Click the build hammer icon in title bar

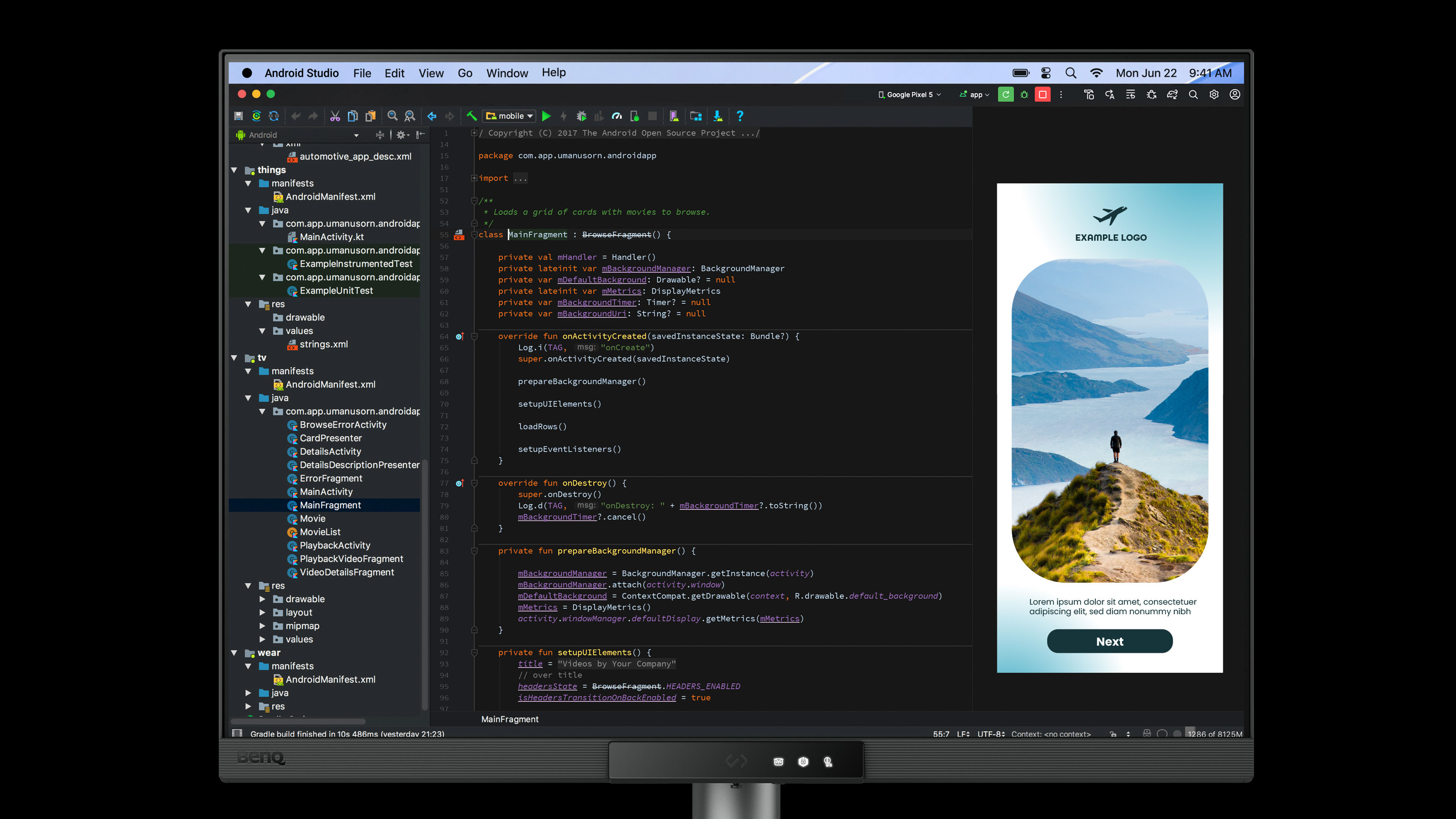[1089, 94]
